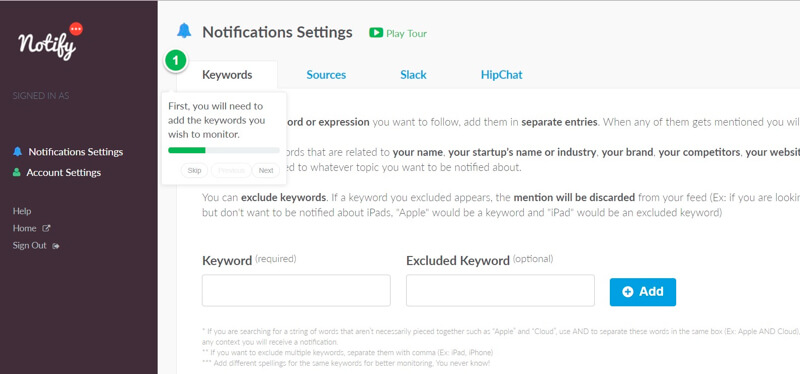Screen dimensions: 800x374
Task: Click the blue bell icon beside page title
Action: (184, 31)
